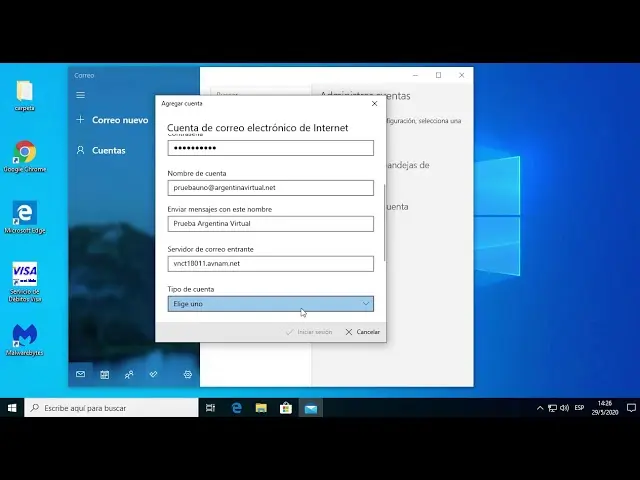Select the Servicio de Débitos Visa shortcut

[24, 282]
